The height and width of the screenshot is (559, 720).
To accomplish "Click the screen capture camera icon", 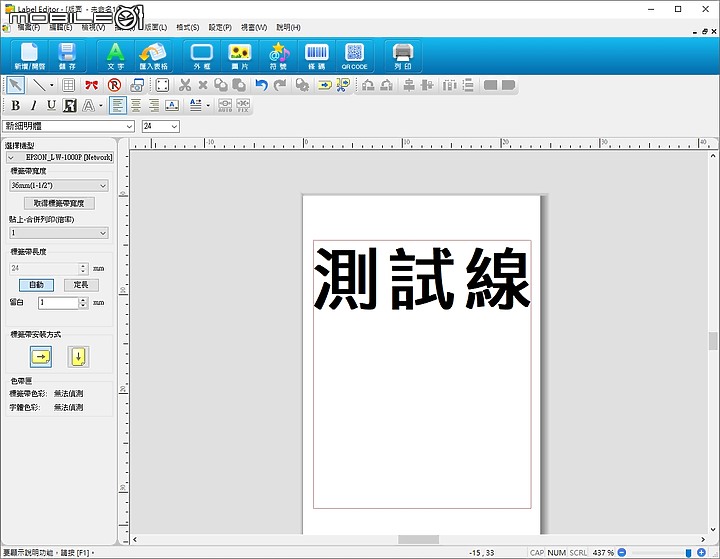I will 137,85.
